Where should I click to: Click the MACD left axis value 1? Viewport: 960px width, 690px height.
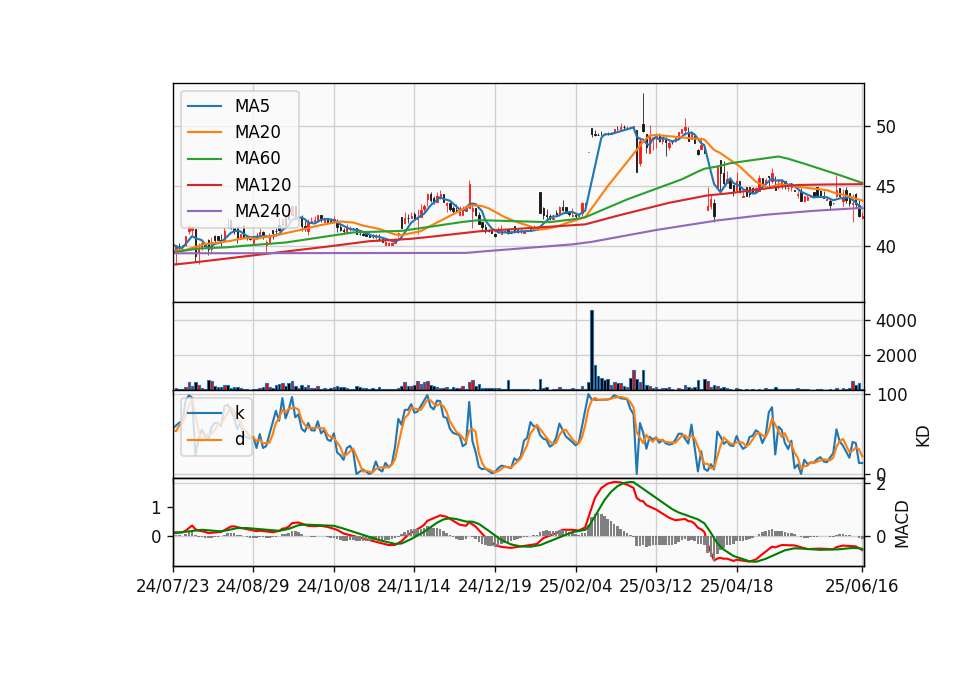(x=156, y=508)
